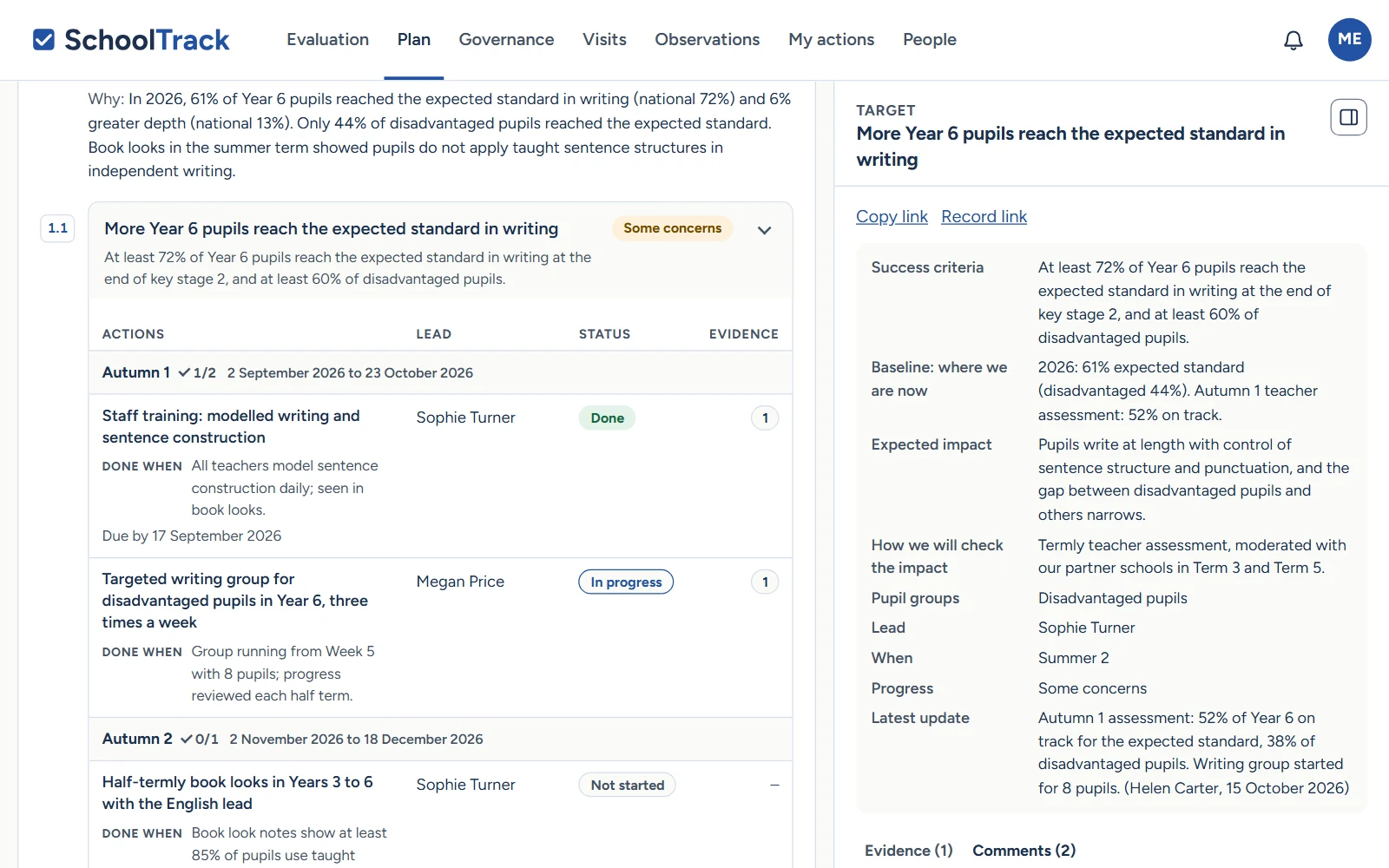This screenshot has height=868, width=1389.
Task: Open the 'Staff training: modelled writing and sentence construction' action
Action: coord(231,427)
